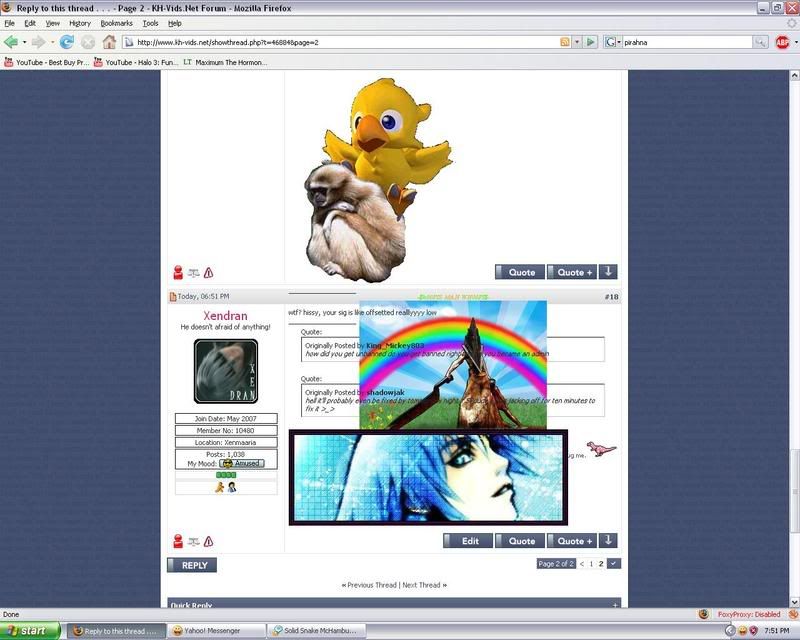Open Maximum The Hormon... bookmark
Screen dimensions: 800x640
coord(225,62)
